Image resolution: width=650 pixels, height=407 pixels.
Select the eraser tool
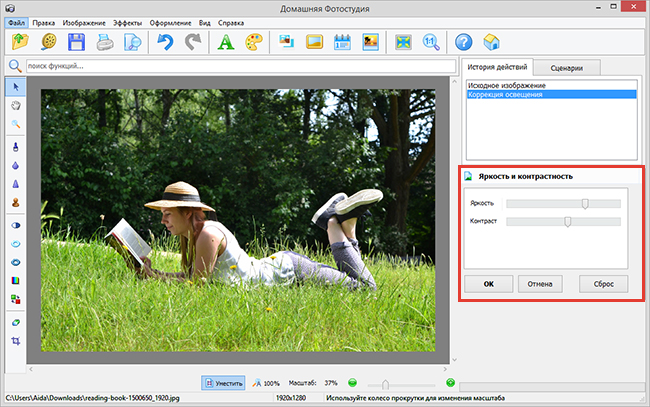point(16,322)
